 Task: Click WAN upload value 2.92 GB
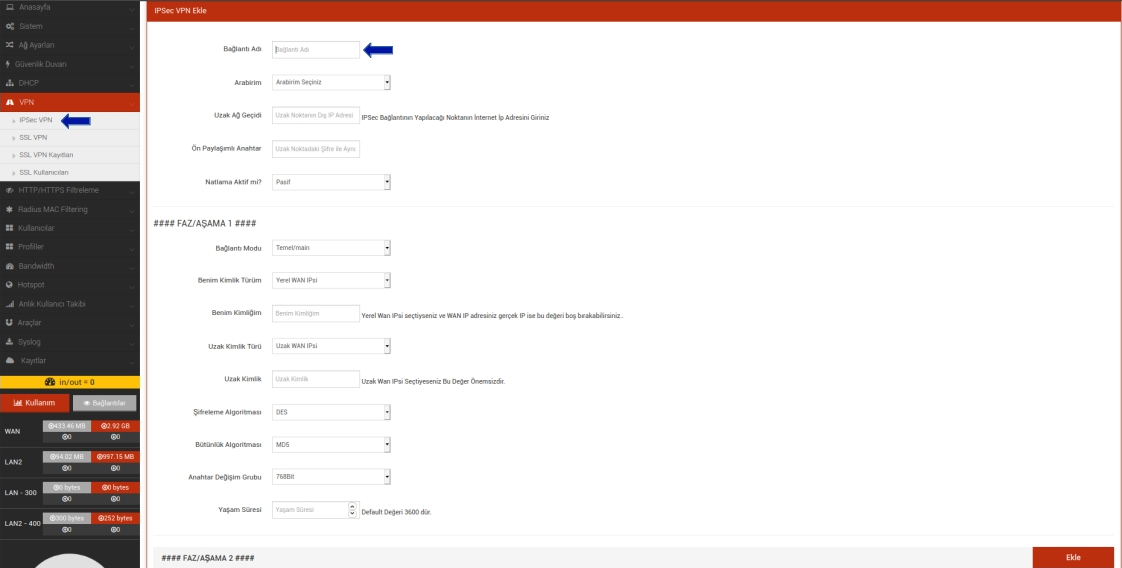pos(115,426)
